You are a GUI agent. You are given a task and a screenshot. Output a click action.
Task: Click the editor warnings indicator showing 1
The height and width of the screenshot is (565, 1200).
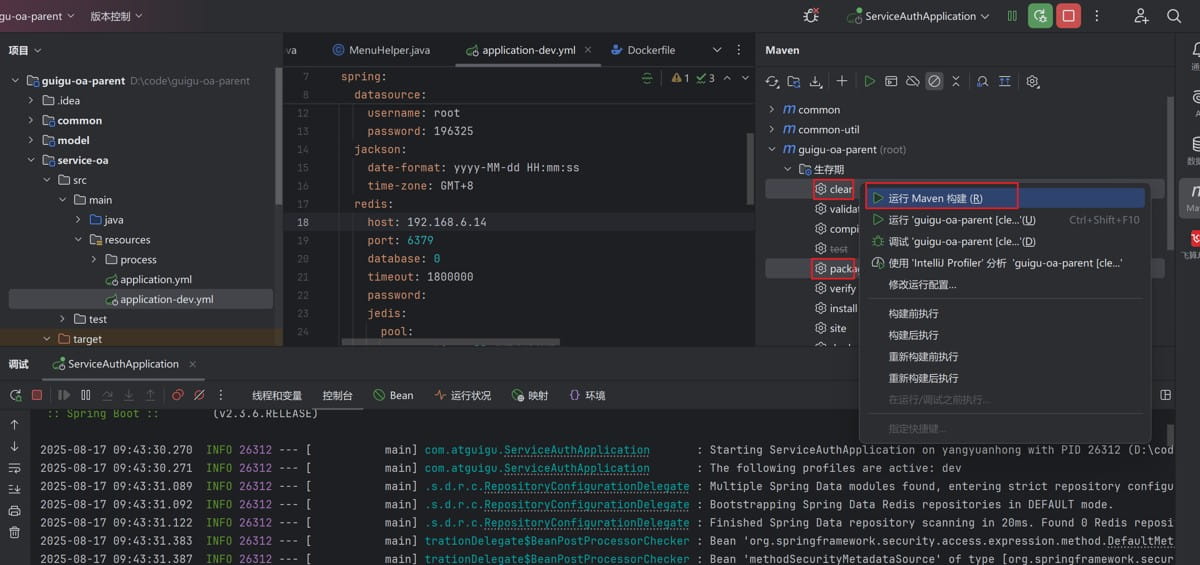point(680,78)
